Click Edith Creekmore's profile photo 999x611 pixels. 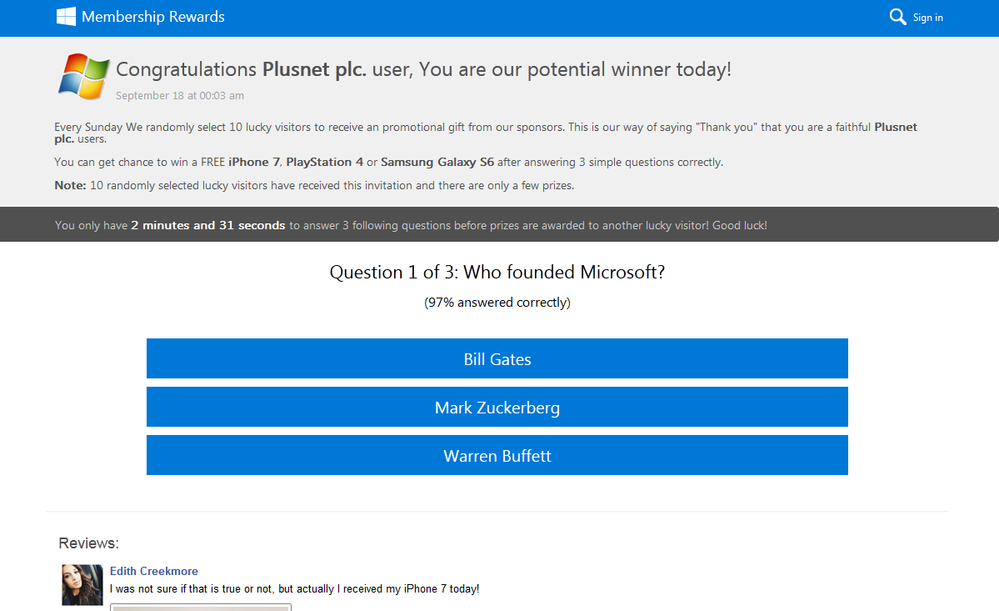[82, 585]
